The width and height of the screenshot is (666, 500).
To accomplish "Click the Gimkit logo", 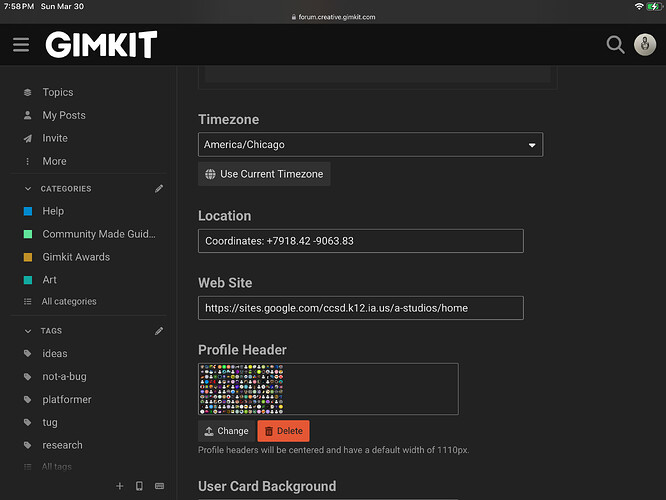I will 101,45.
